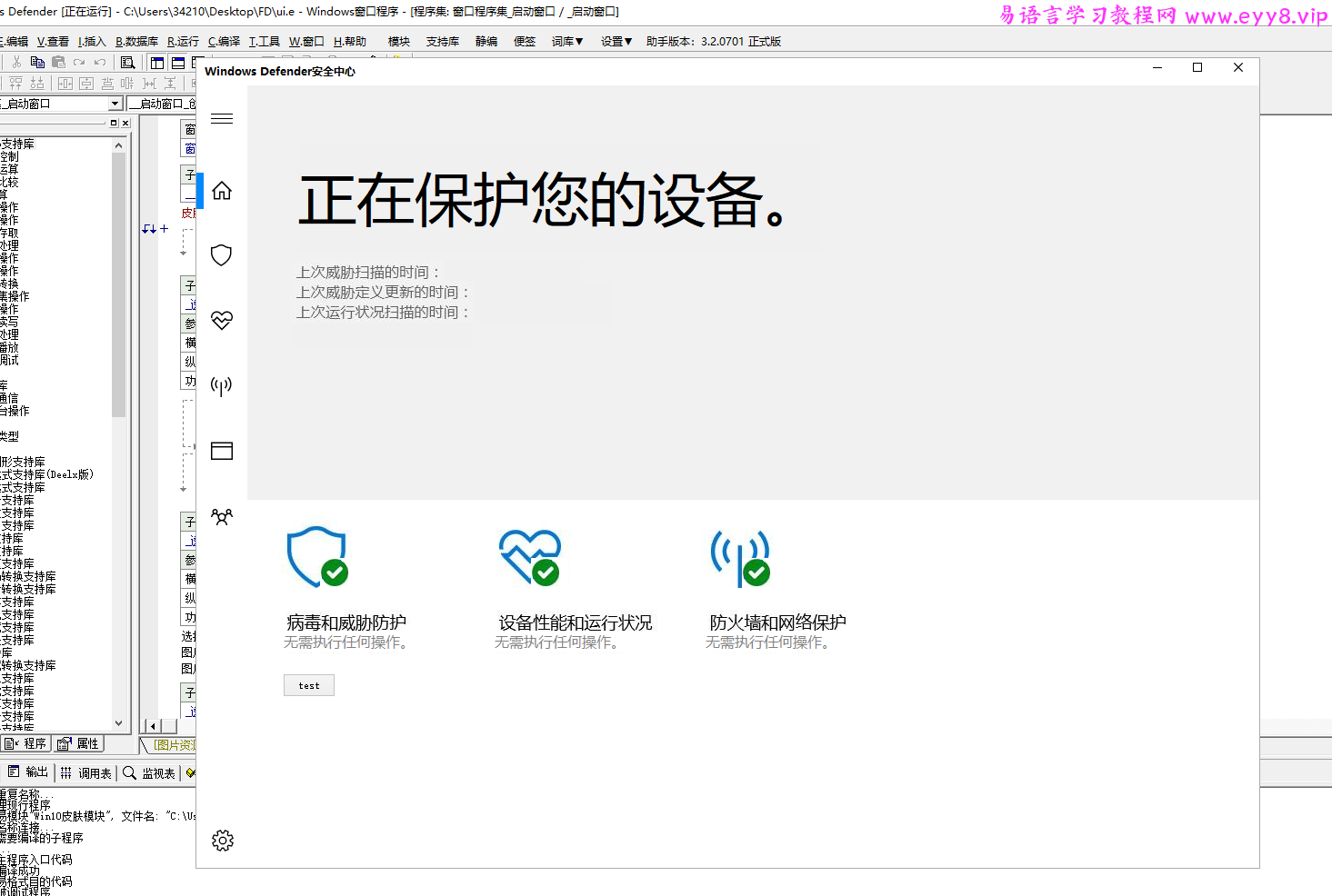Open the C.编译 menu

click(224, 41)
